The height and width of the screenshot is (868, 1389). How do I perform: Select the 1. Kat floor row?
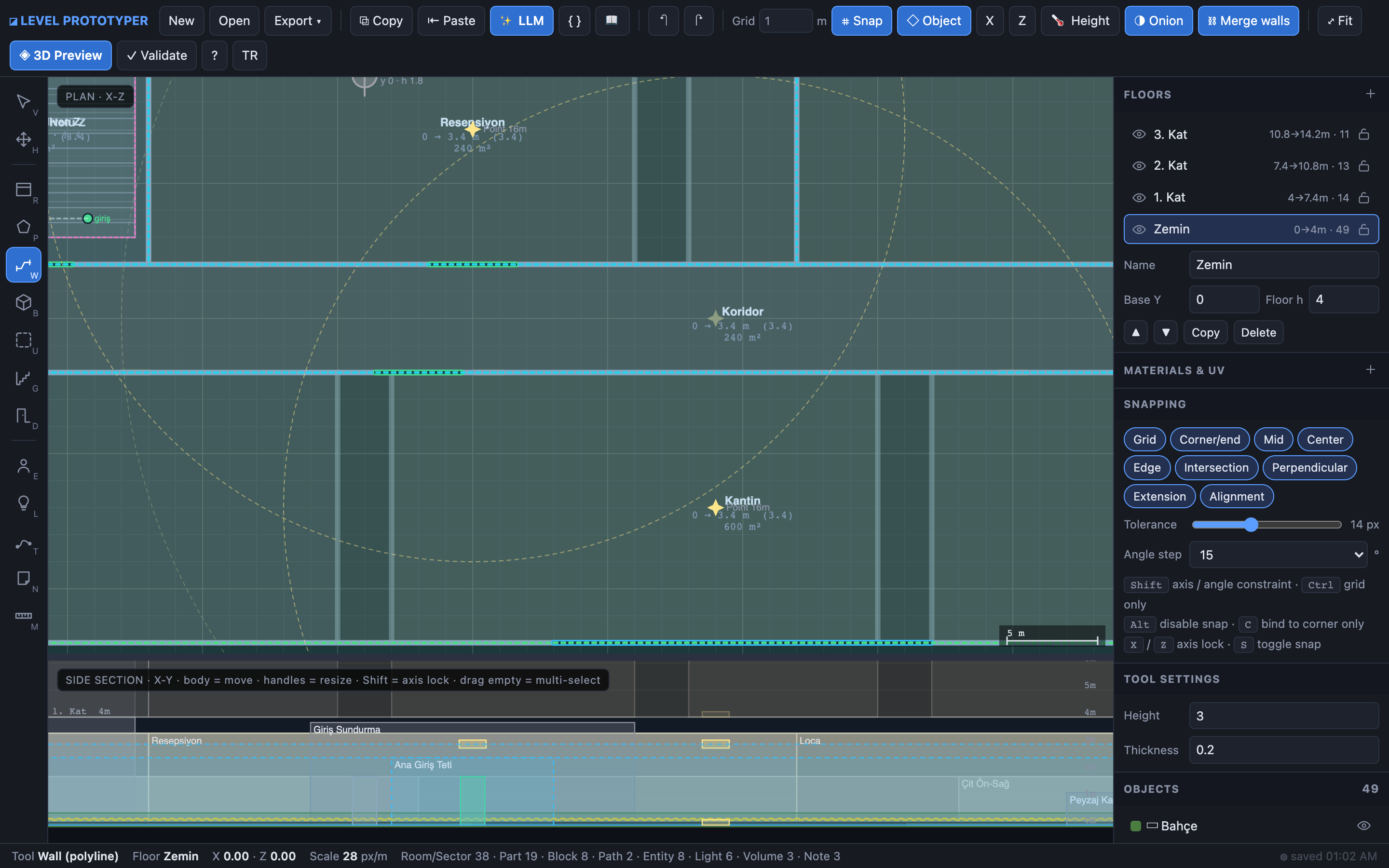click(1251, 198)
